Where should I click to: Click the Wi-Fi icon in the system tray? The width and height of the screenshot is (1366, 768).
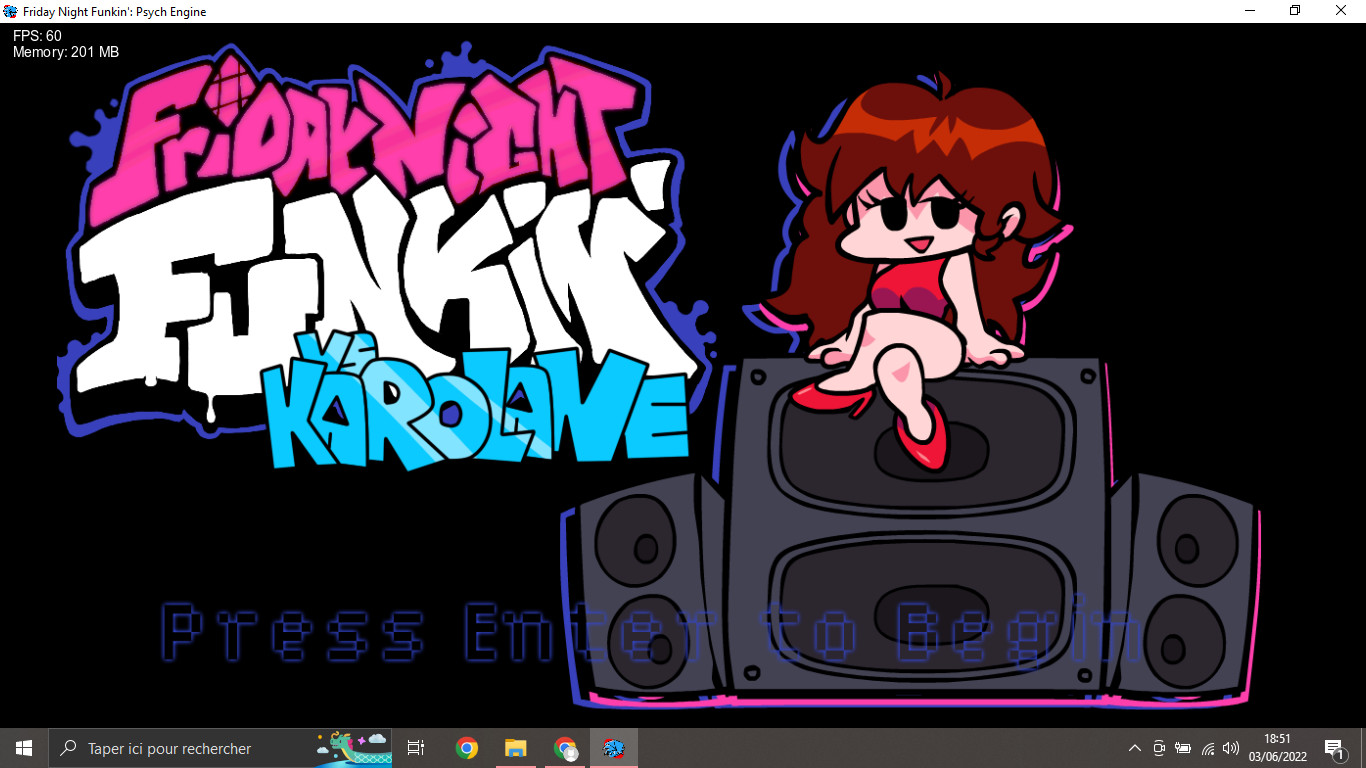click(1207, 747)
